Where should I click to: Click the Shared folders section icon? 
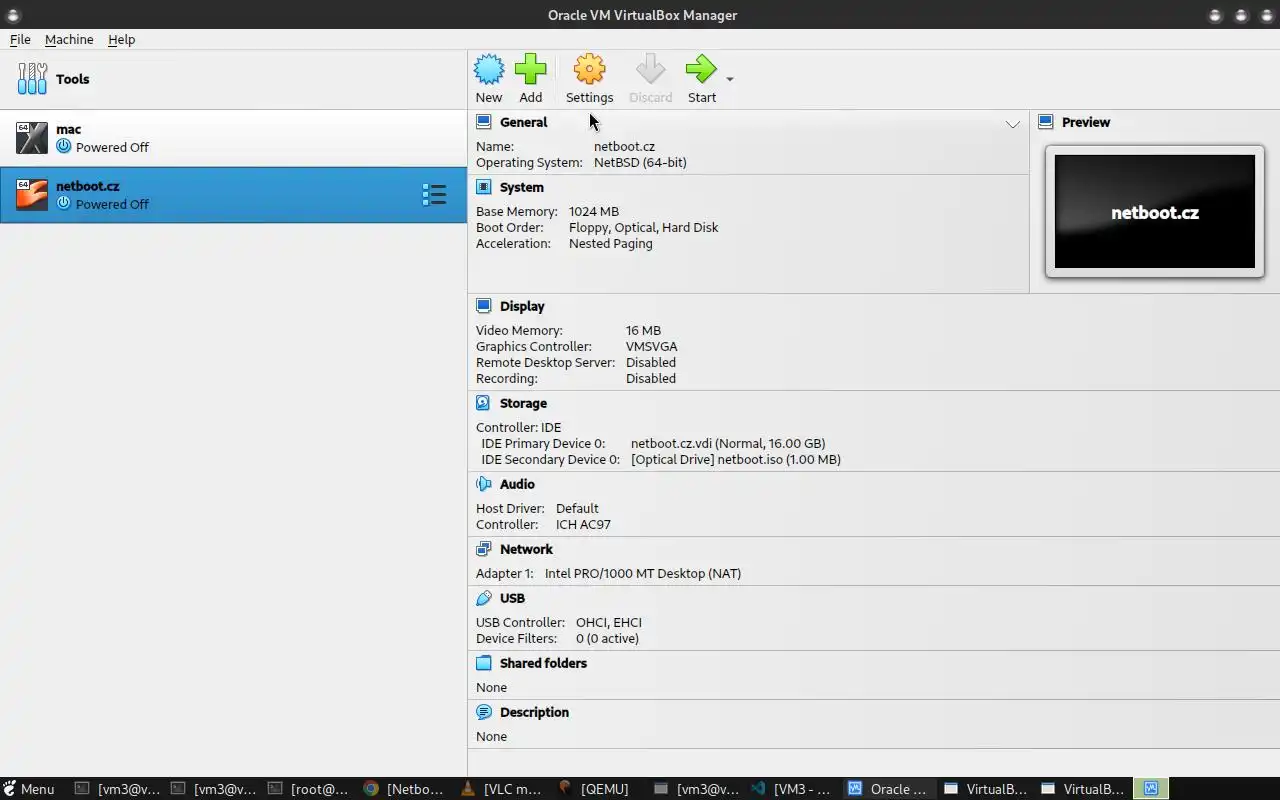[x=484, y=663]
